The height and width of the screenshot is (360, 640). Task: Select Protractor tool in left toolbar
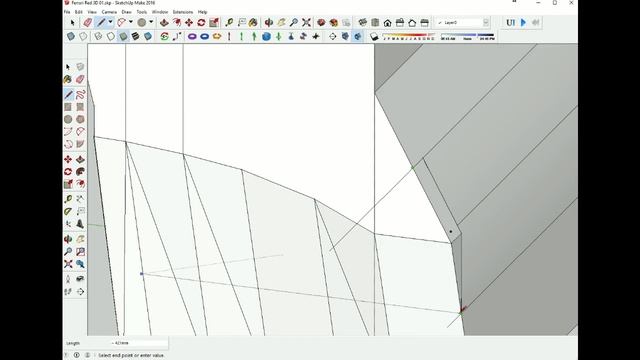pos(68,211)
